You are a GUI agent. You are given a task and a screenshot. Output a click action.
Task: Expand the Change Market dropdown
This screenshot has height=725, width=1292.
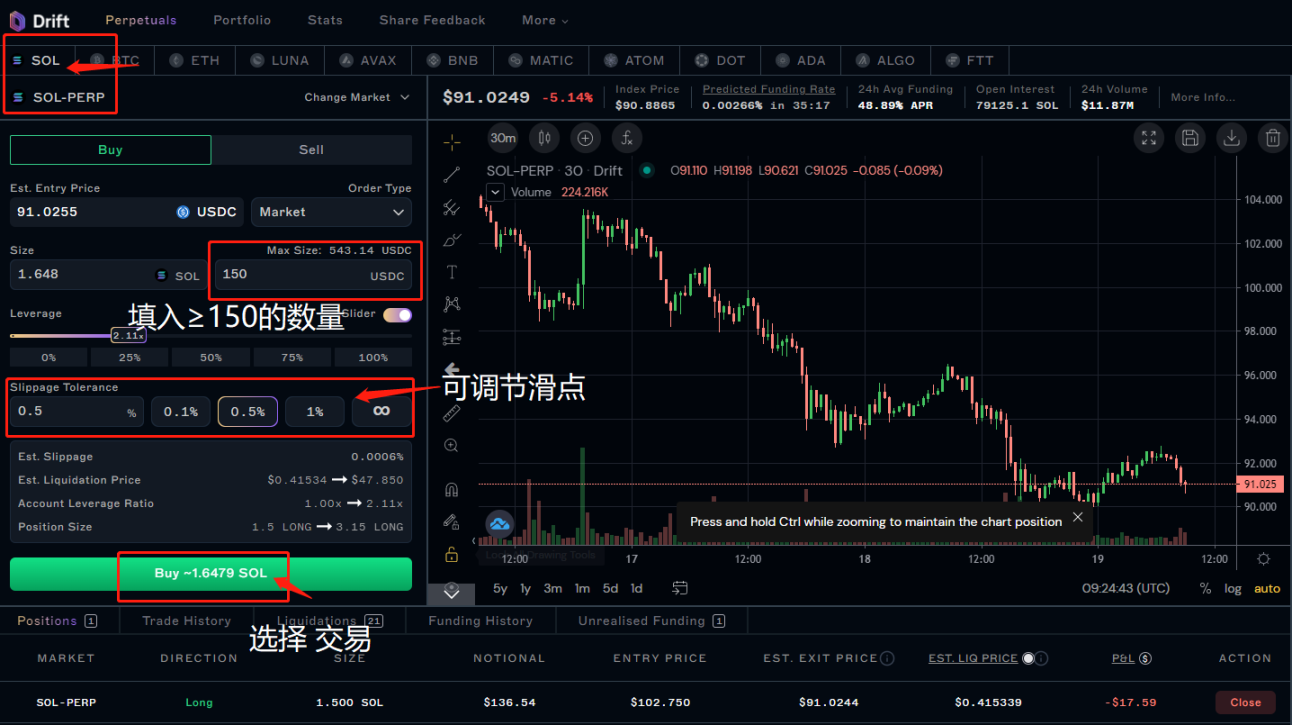click(x=357, y=97)
